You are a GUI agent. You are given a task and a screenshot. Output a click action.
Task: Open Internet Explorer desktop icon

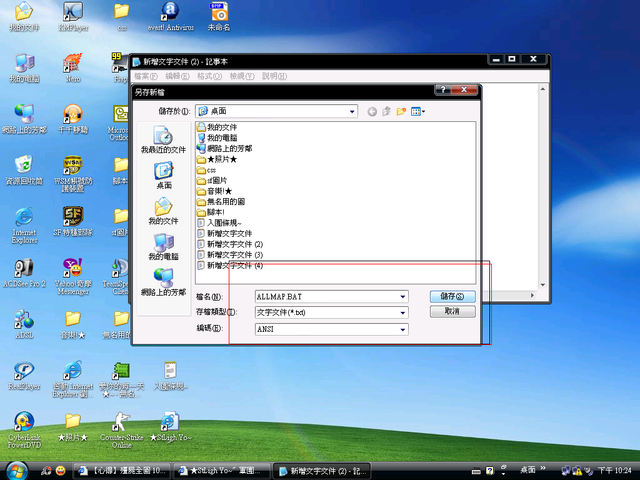click(x=25, y=222)
